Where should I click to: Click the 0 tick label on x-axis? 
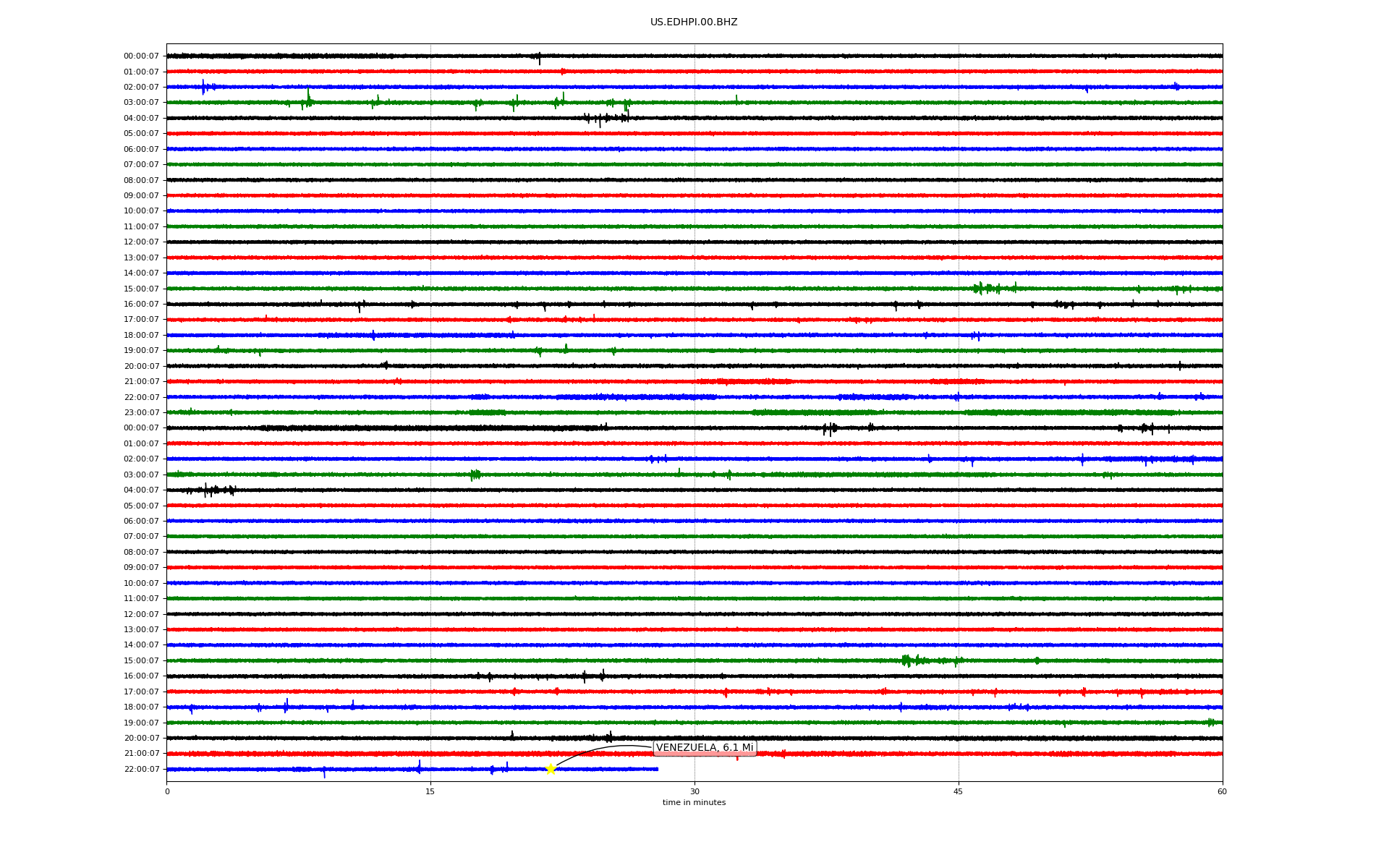[x=167, y=791]
